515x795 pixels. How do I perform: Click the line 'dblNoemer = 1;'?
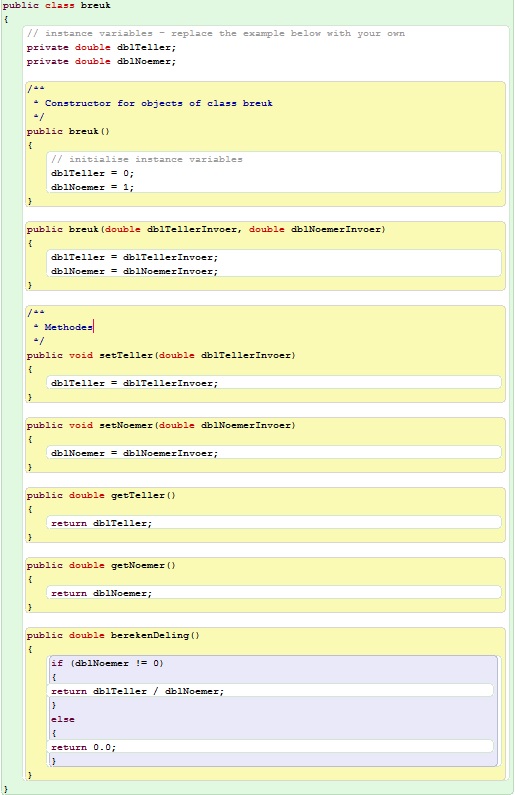click(92, 188)
